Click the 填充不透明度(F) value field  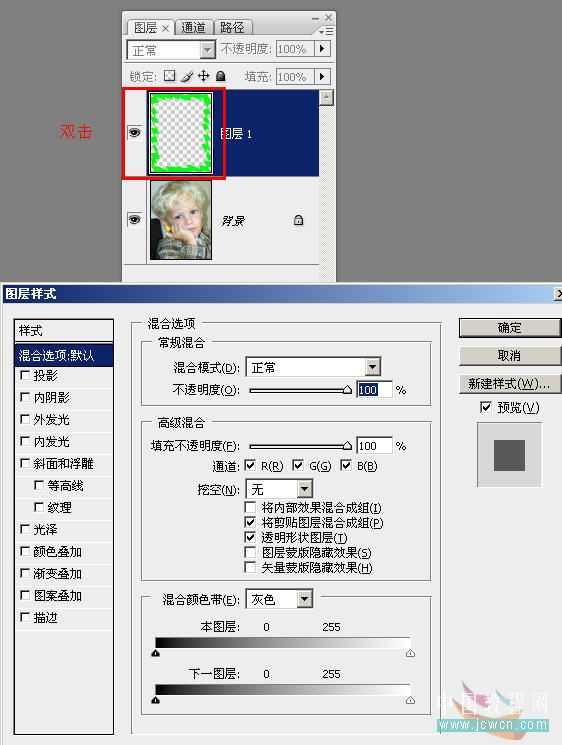[374, 446]
